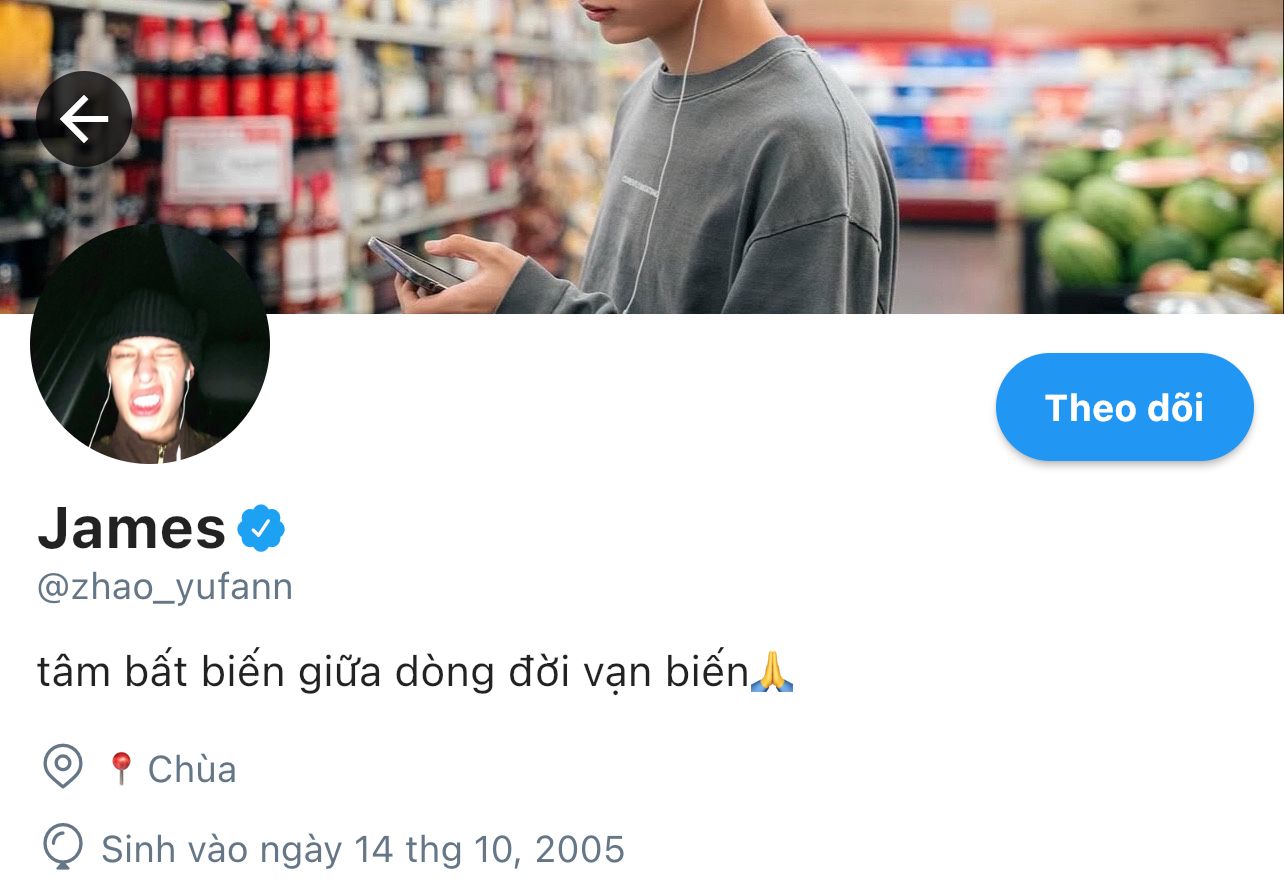Tap the red pushpin emoji
Screen dimensions: 1284x885
pos(121,768)
